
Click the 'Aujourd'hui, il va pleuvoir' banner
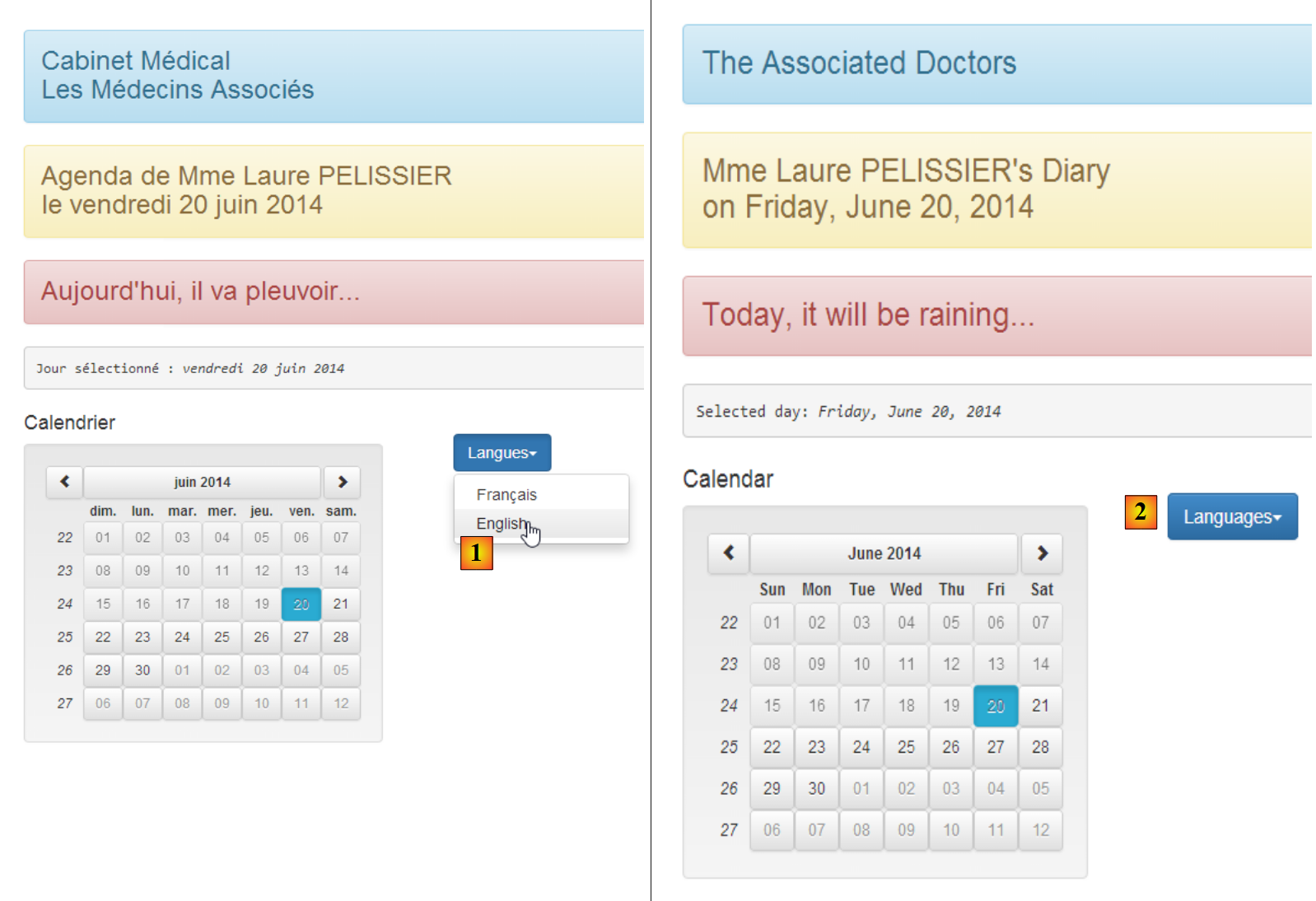coord(334,292)
